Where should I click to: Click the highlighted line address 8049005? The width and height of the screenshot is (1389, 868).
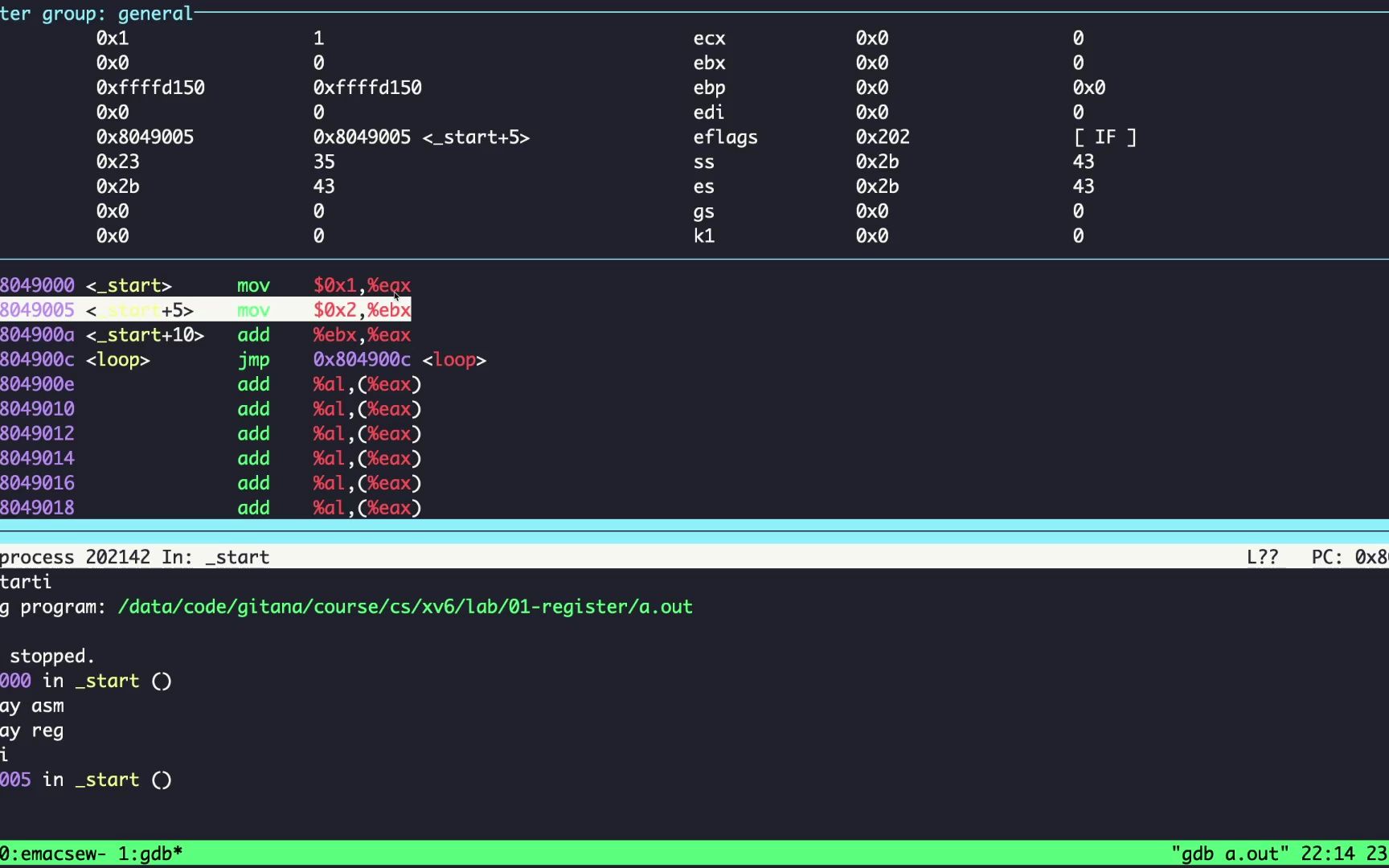pos(37,310)
